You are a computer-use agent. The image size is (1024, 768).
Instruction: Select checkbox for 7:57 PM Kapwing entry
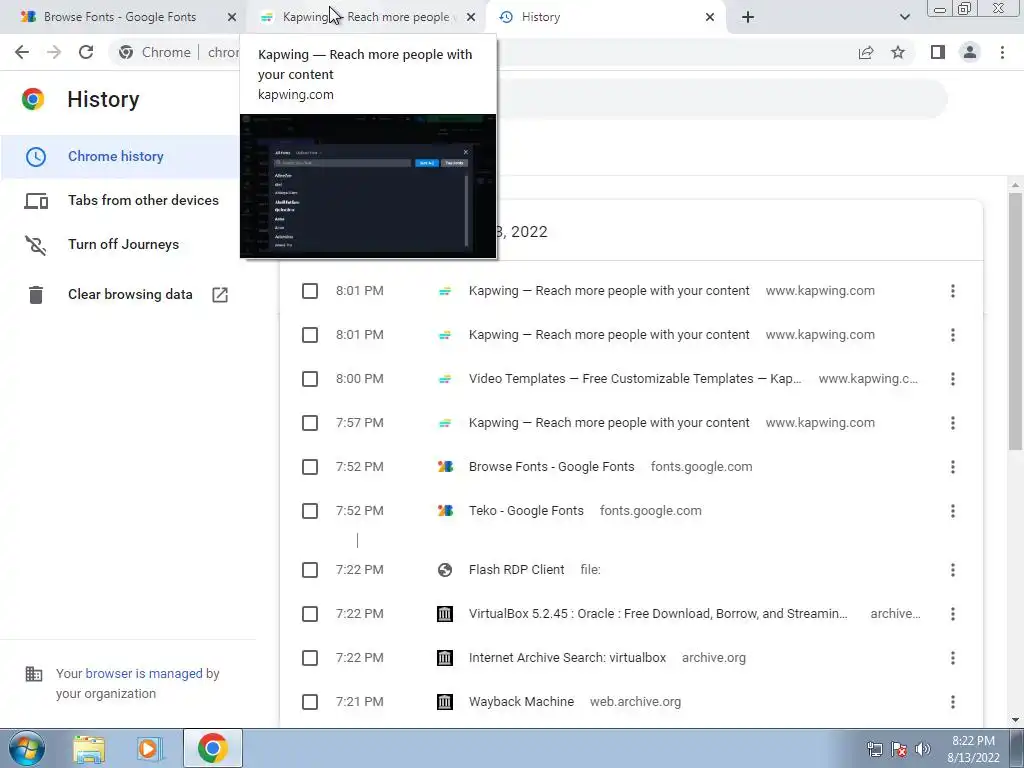pos(310,423)
